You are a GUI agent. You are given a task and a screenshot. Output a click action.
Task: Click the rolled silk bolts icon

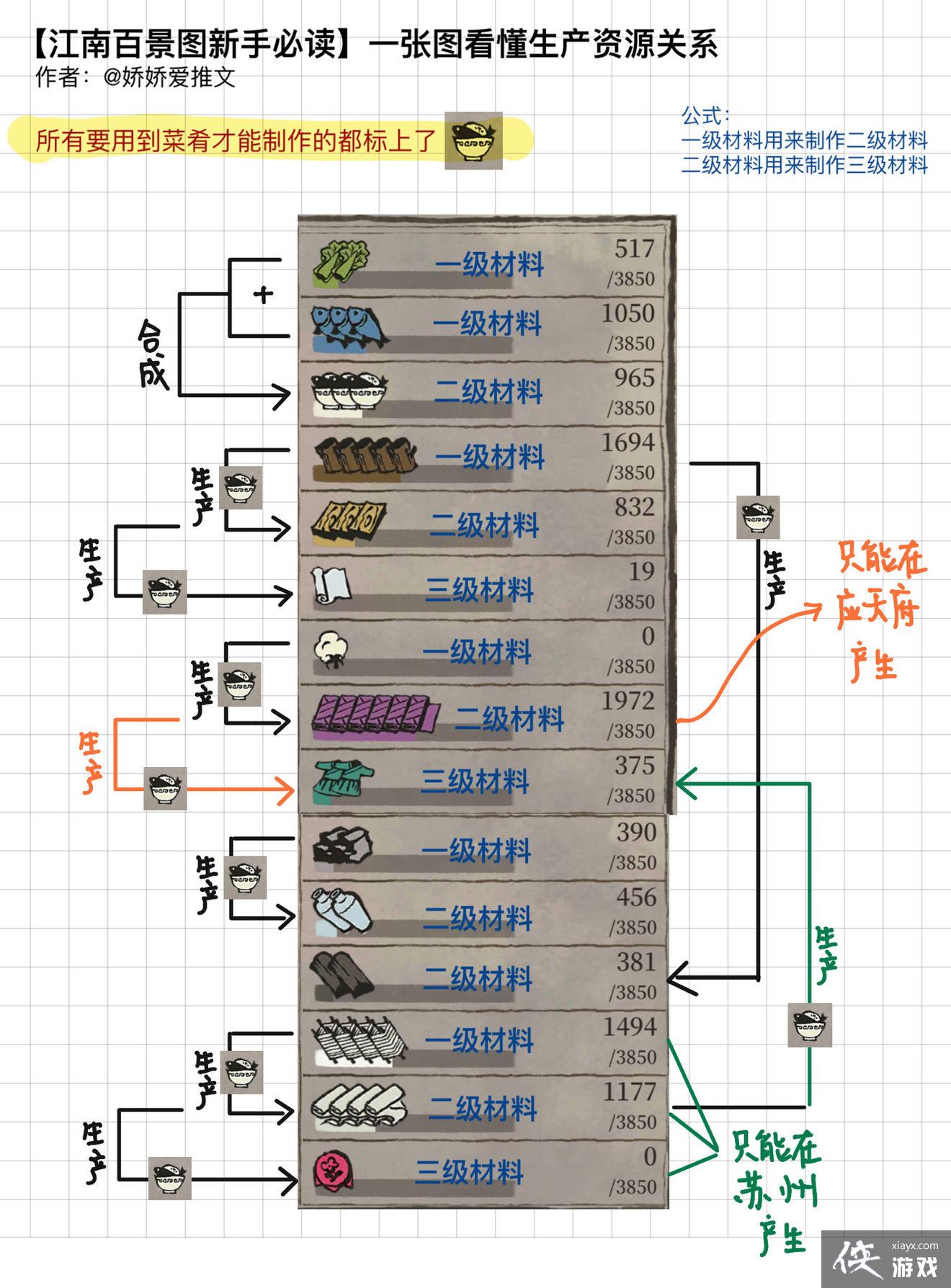pyautogui.click(x=358, y=1106)
